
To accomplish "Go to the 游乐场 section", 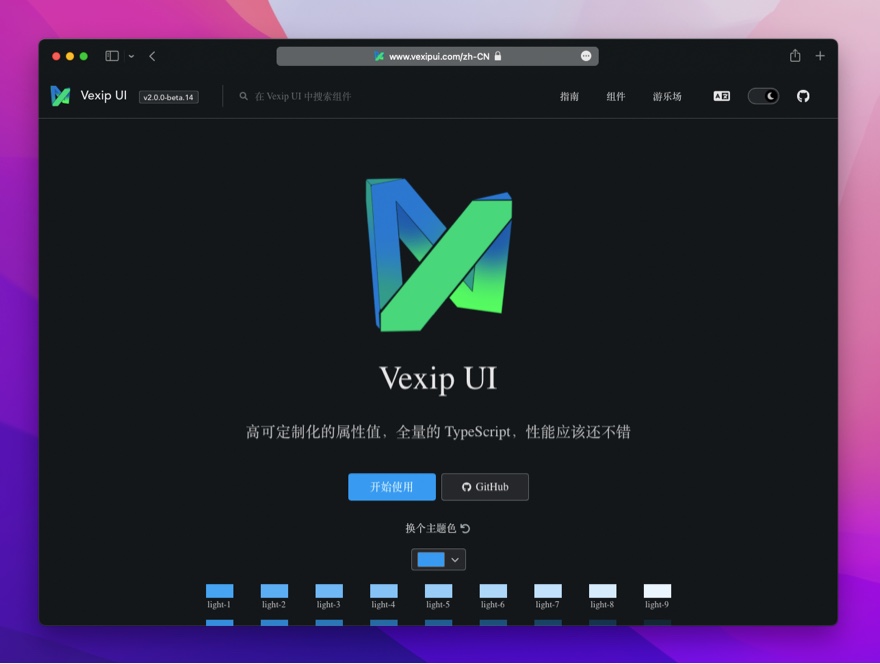I will point(666,96).
